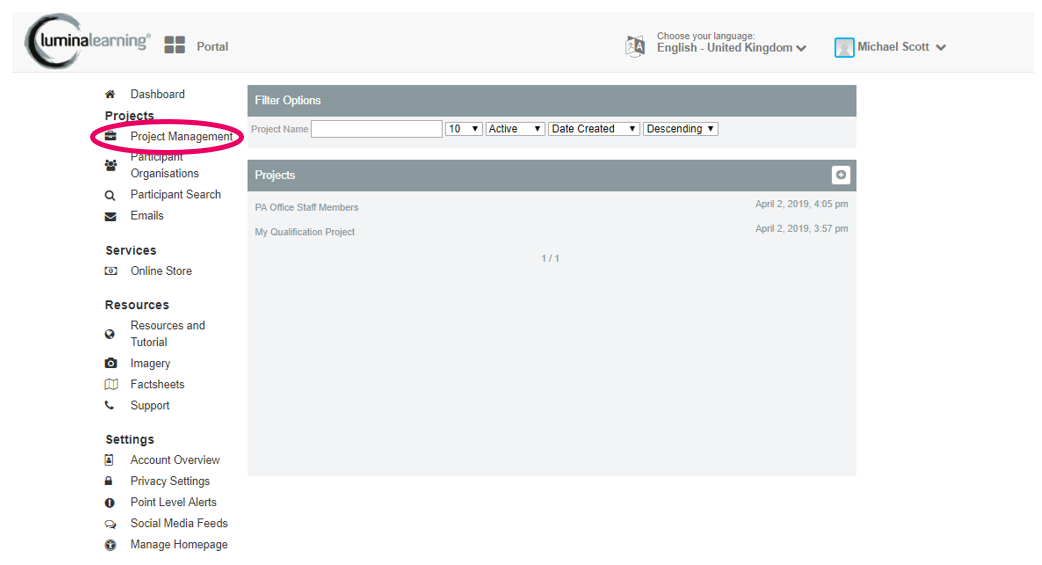Open the results-per-page dropdown showing 10
The image size is (1042, 565).
tap(463, 129)
